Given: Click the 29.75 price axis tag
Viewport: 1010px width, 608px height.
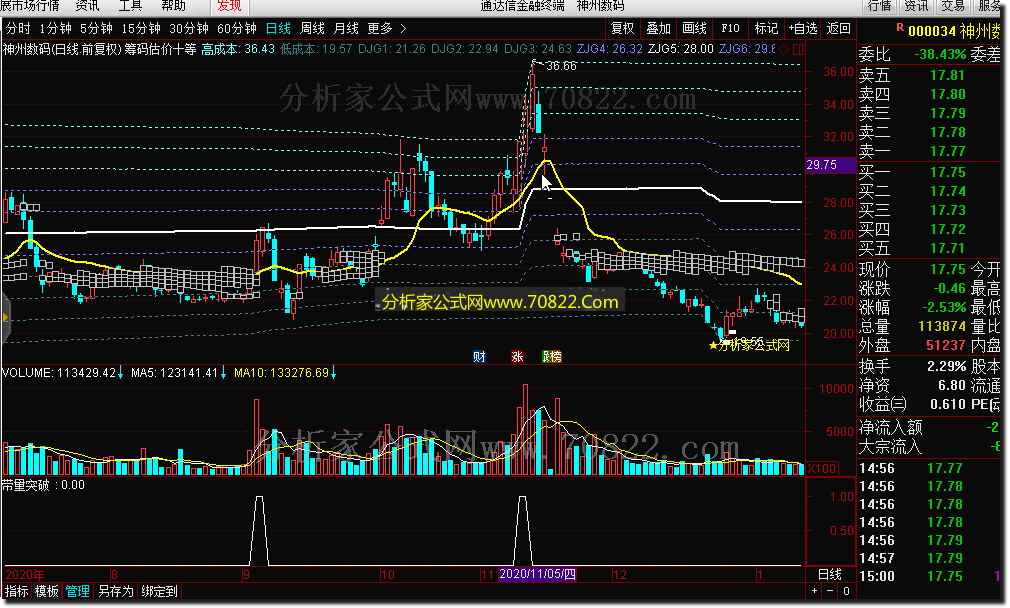Looking at the screenshot, I should coord(830,165).
